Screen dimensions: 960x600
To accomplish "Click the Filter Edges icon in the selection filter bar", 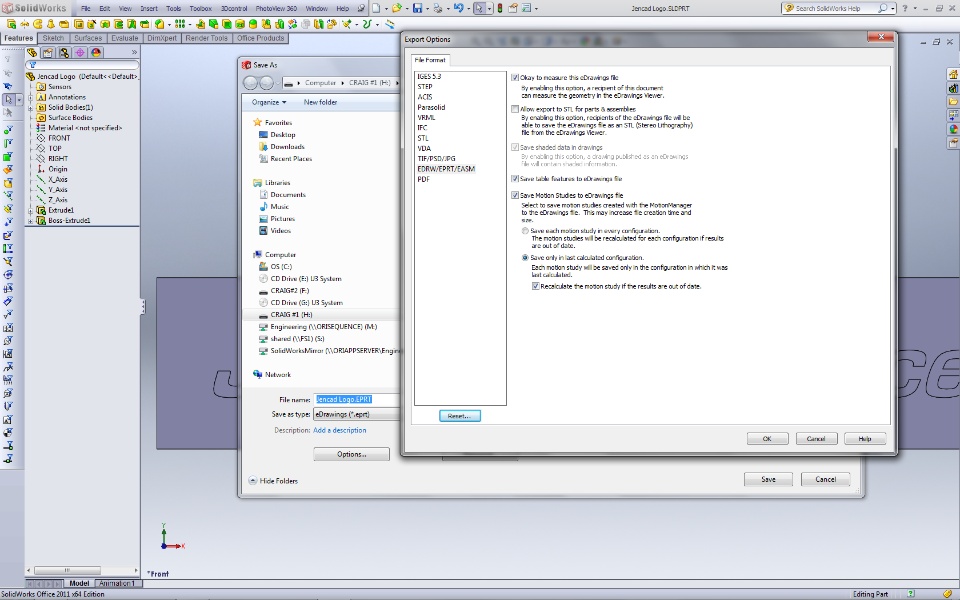I will [x=8, y=143].
